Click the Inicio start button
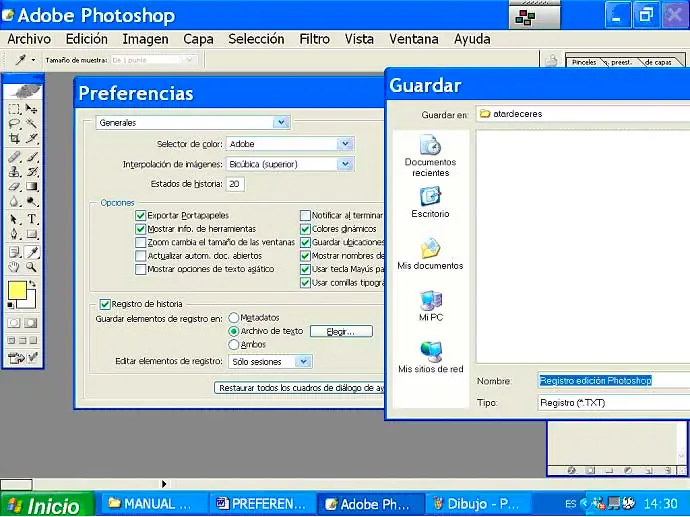 [47, 504]
